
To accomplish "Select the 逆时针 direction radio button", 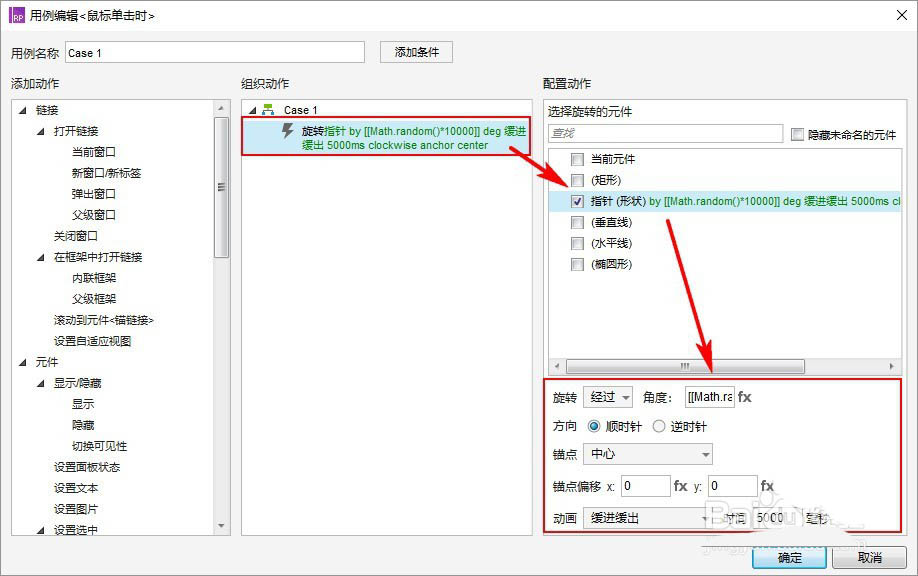I will pyautogui.click(x=659, y=426).
